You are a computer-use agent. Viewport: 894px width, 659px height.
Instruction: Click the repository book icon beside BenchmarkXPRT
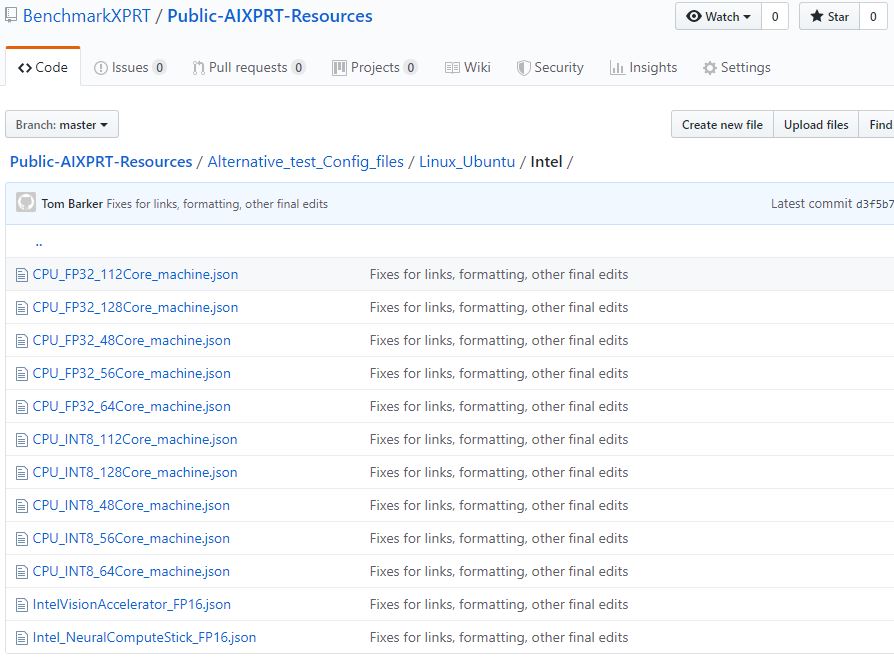click(x=11, y=15)
